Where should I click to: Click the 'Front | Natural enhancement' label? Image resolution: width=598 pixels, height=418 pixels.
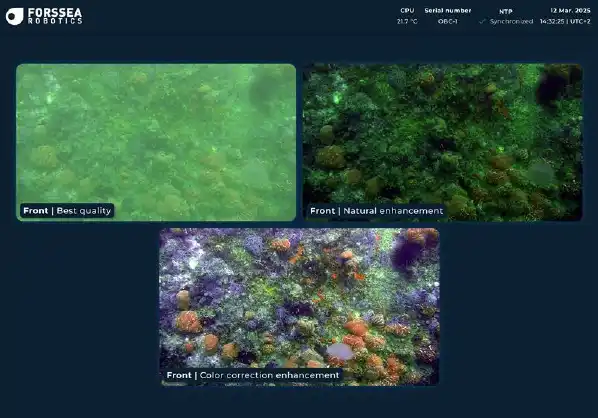(x=377, y=211)
